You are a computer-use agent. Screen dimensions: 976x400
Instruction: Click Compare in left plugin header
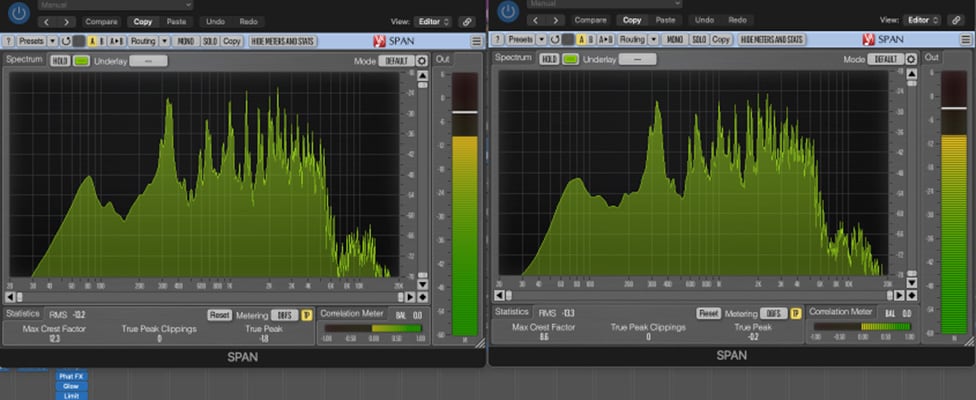[x=101, y=22]
